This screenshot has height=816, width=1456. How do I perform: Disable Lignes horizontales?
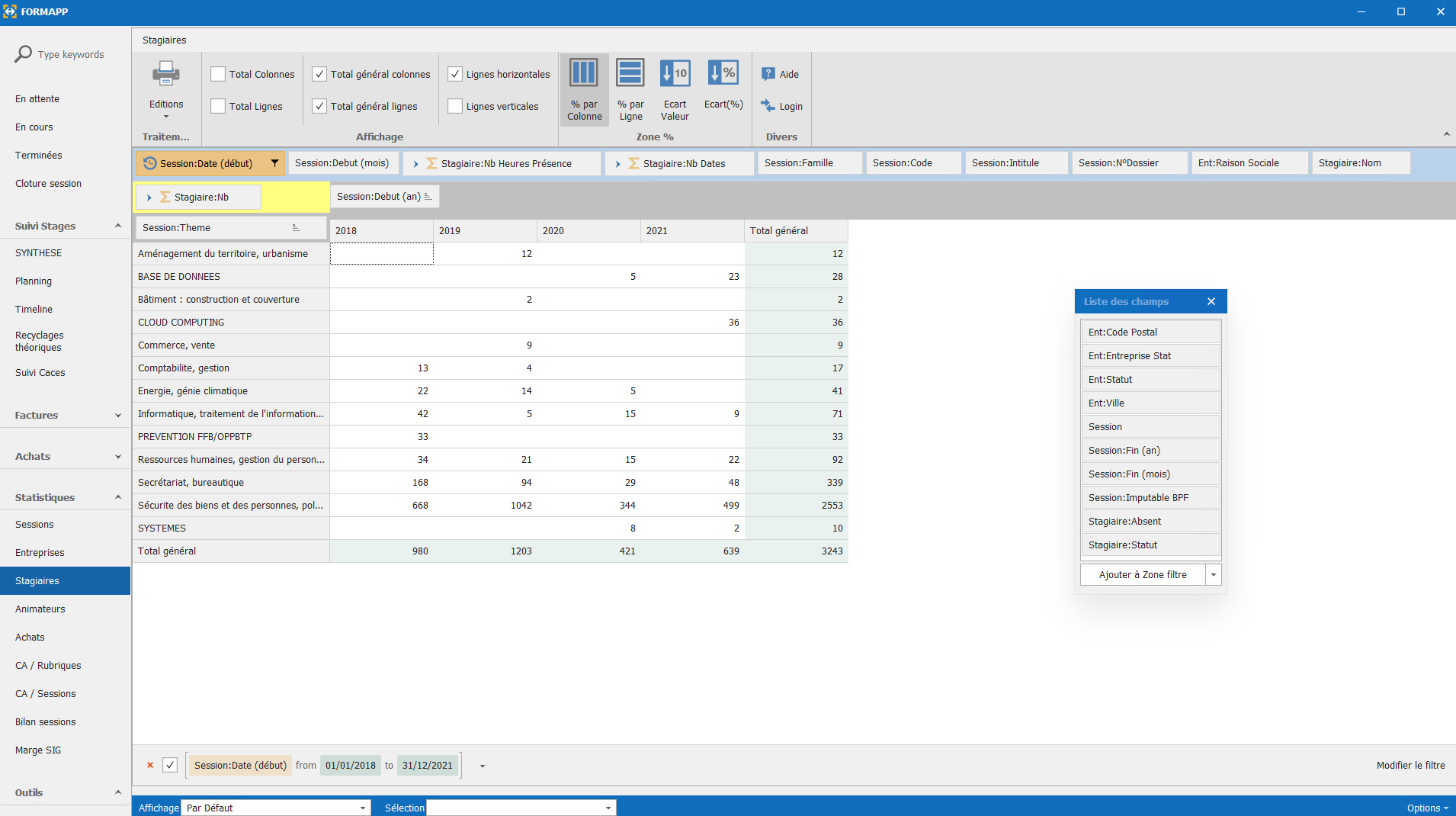[x=455, y=74]
